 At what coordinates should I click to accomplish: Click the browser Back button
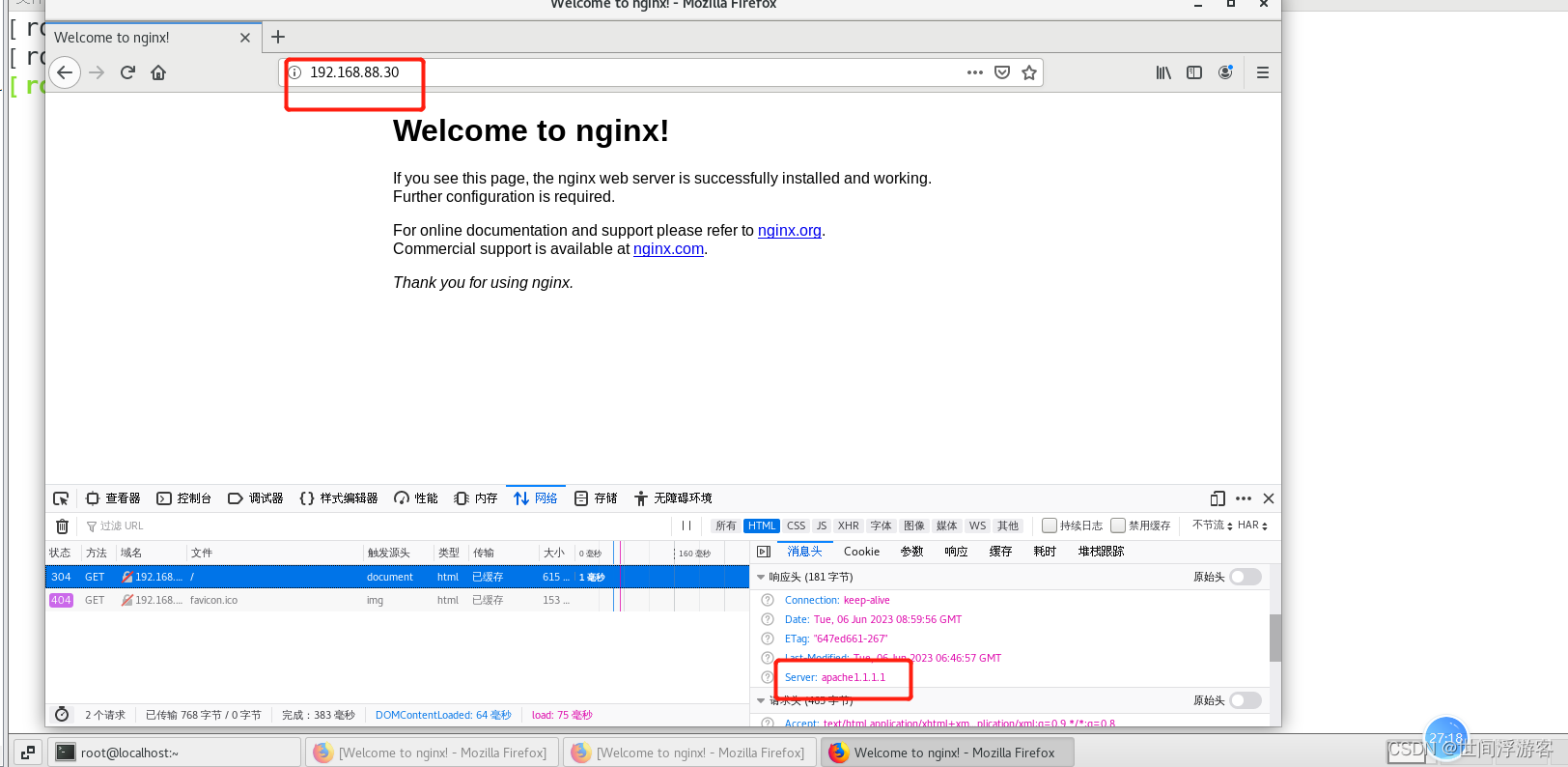tap(65, 72)
